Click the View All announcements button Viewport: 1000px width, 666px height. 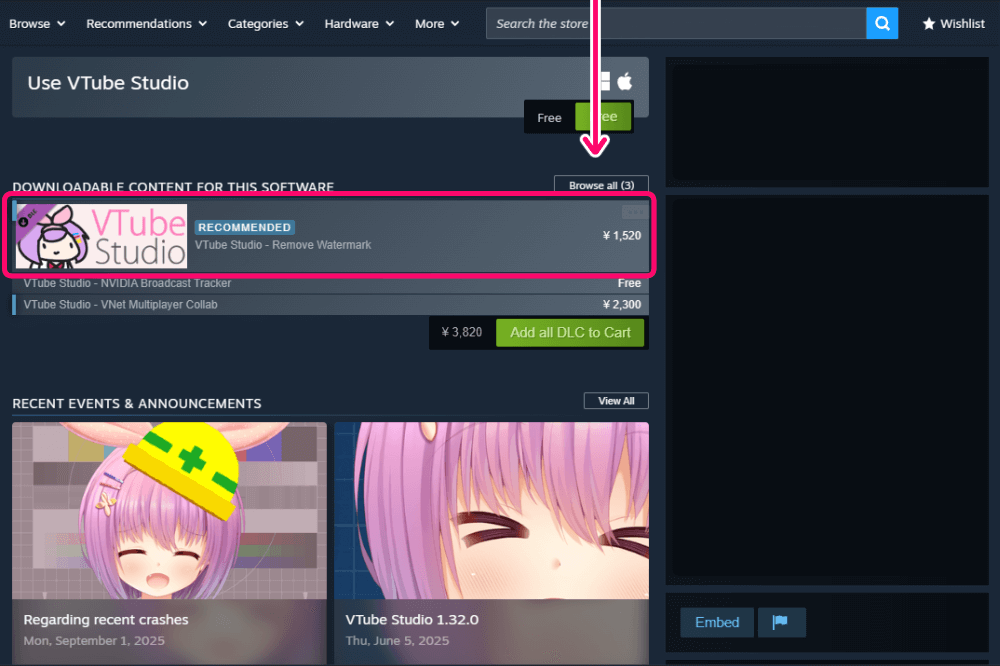click(616, 401)
